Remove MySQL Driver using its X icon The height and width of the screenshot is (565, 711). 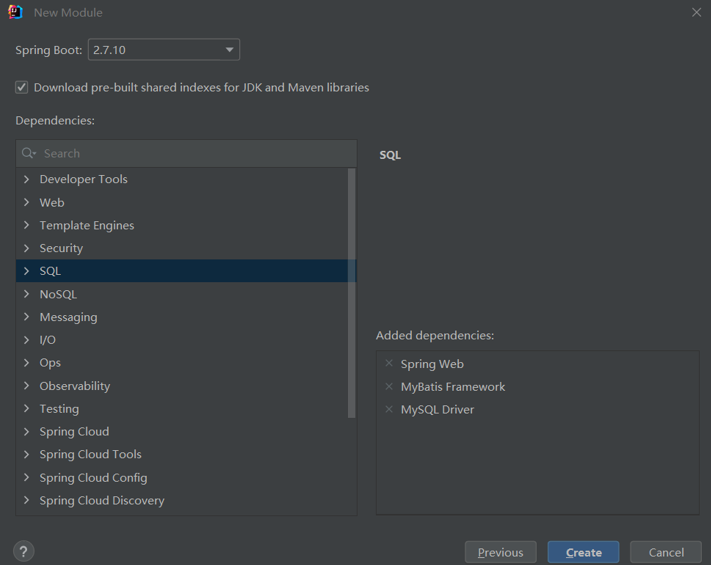pos(389,410)
